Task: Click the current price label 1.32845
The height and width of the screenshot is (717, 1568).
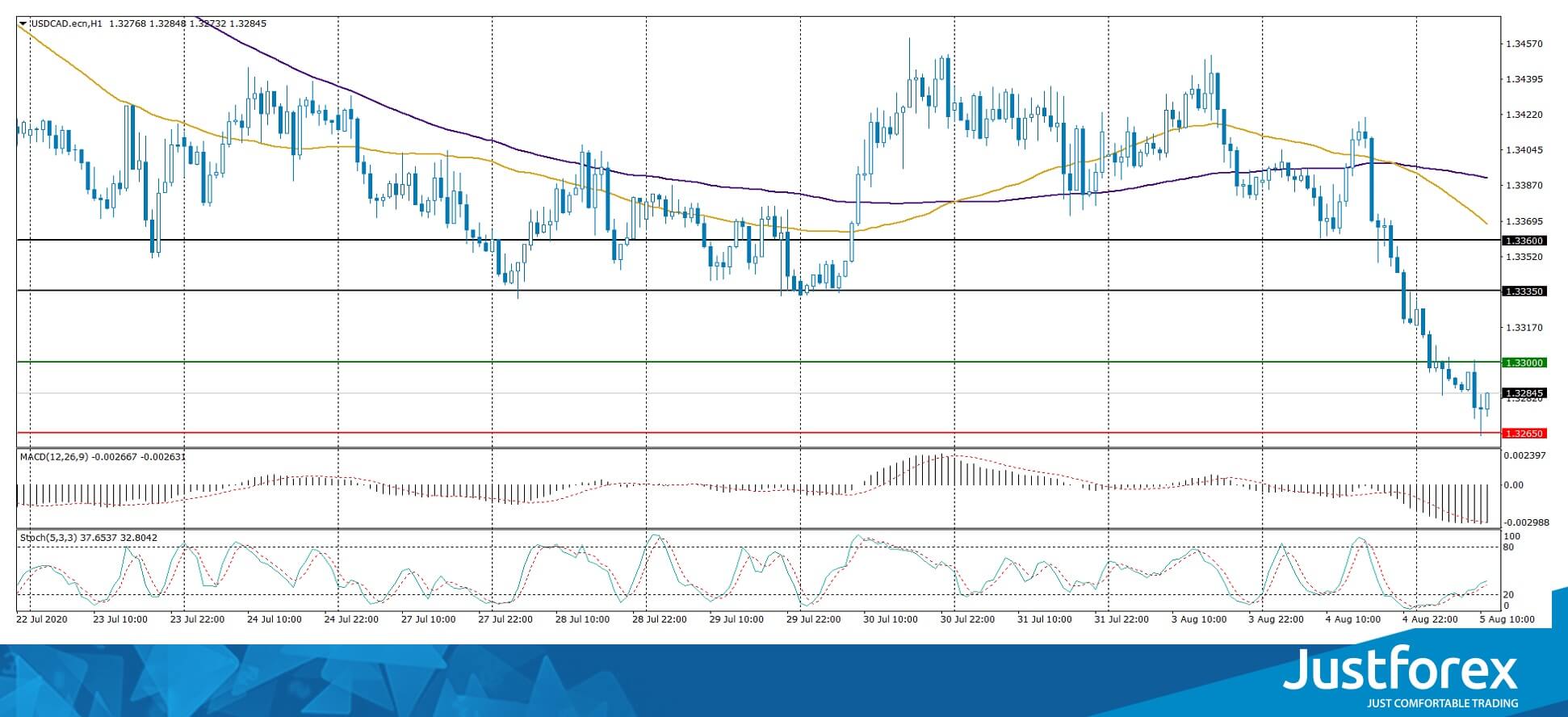Action: coord(1524,393)
